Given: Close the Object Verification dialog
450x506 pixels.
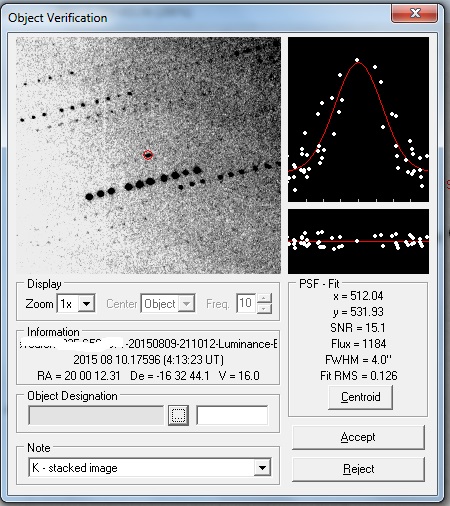Looking at the screenshot, I should (414, 13).
